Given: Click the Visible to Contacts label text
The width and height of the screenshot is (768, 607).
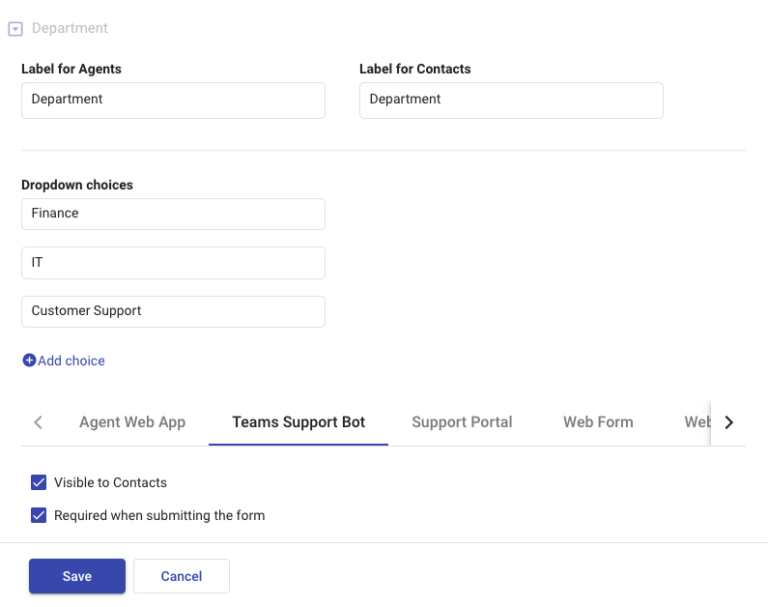Looking at the screenshot, I should [110, 482].
